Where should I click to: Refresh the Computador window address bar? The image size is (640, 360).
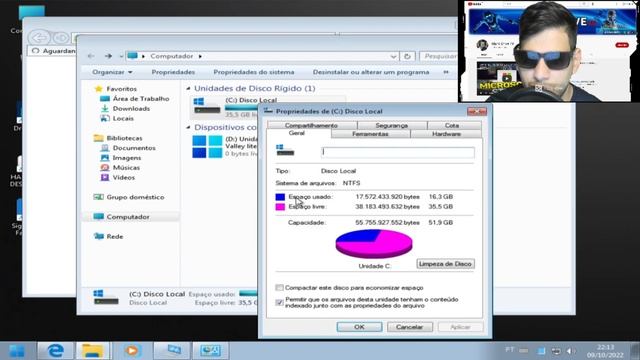(407, 56)
